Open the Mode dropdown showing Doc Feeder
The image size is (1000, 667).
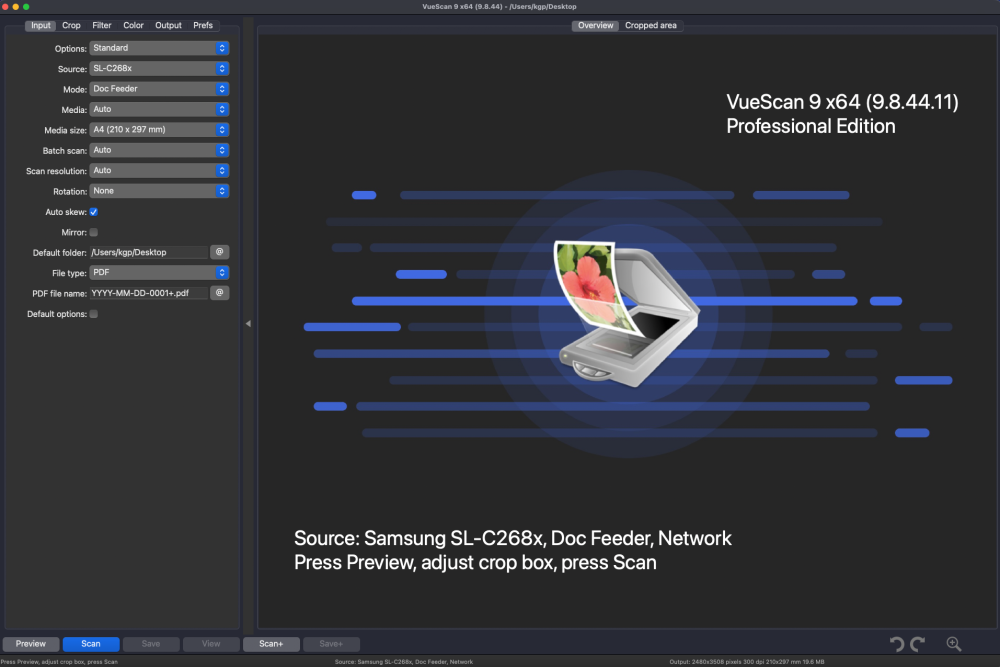(159, 89)
